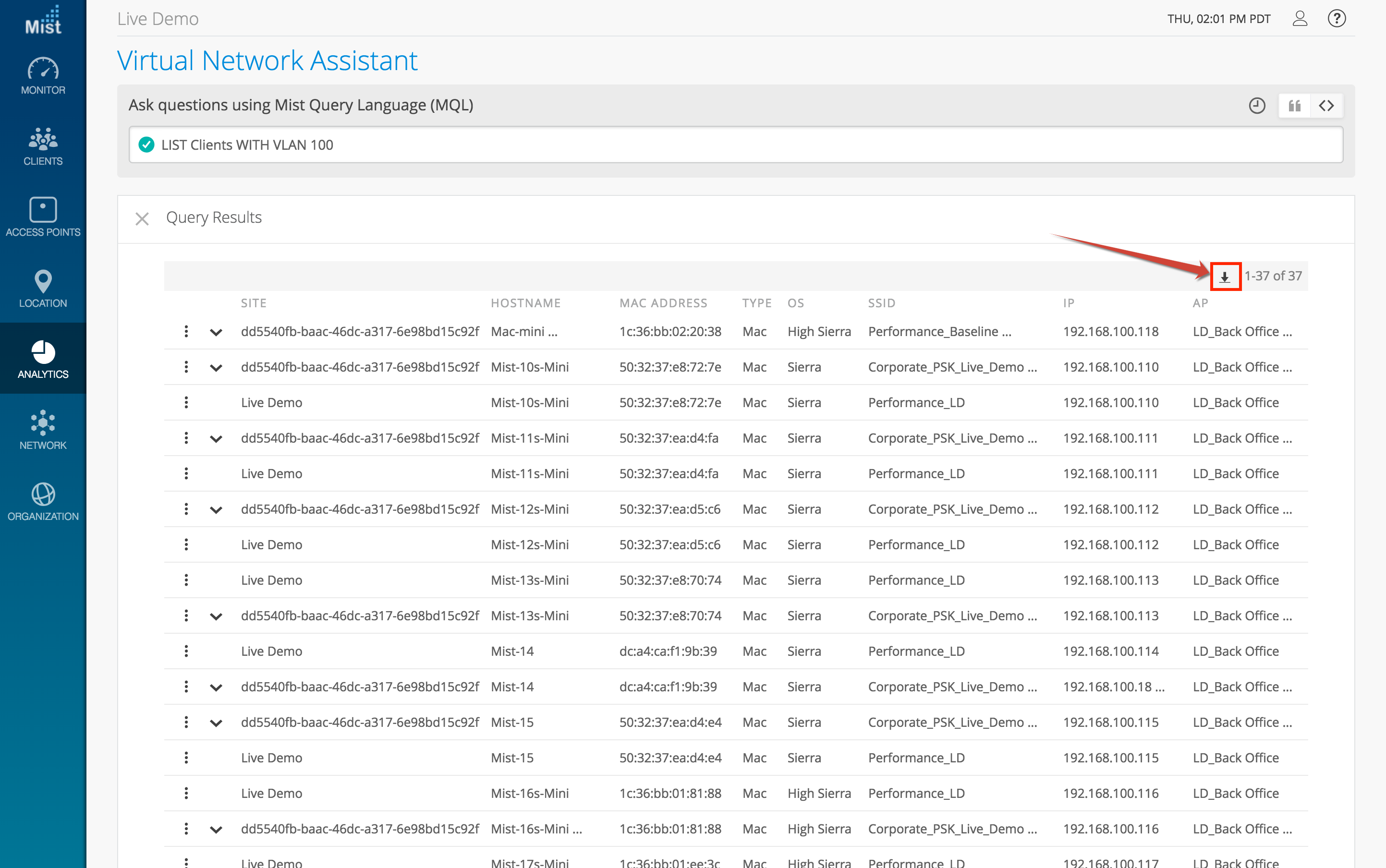Go to the Monitor section
This screenshot has height=868, width=1386.
click(x=43, y=76)
